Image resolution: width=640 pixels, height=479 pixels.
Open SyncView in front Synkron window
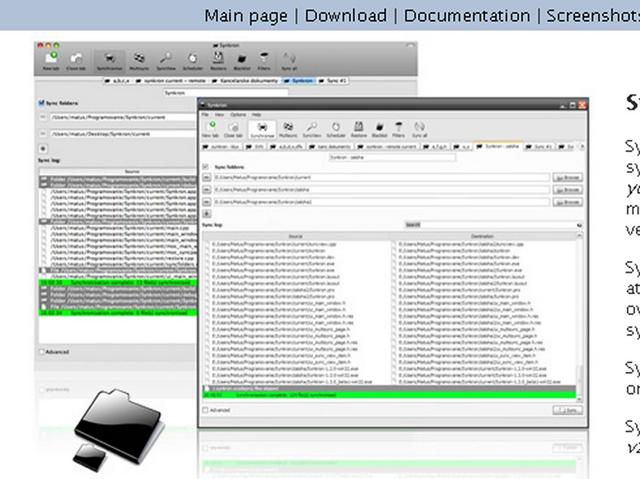312,129
